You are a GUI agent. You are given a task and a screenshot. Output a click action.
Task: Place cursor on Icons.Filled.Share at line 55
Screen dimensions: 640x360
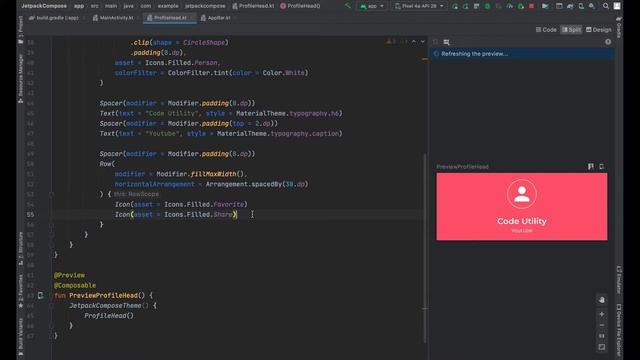pos(198,214)
